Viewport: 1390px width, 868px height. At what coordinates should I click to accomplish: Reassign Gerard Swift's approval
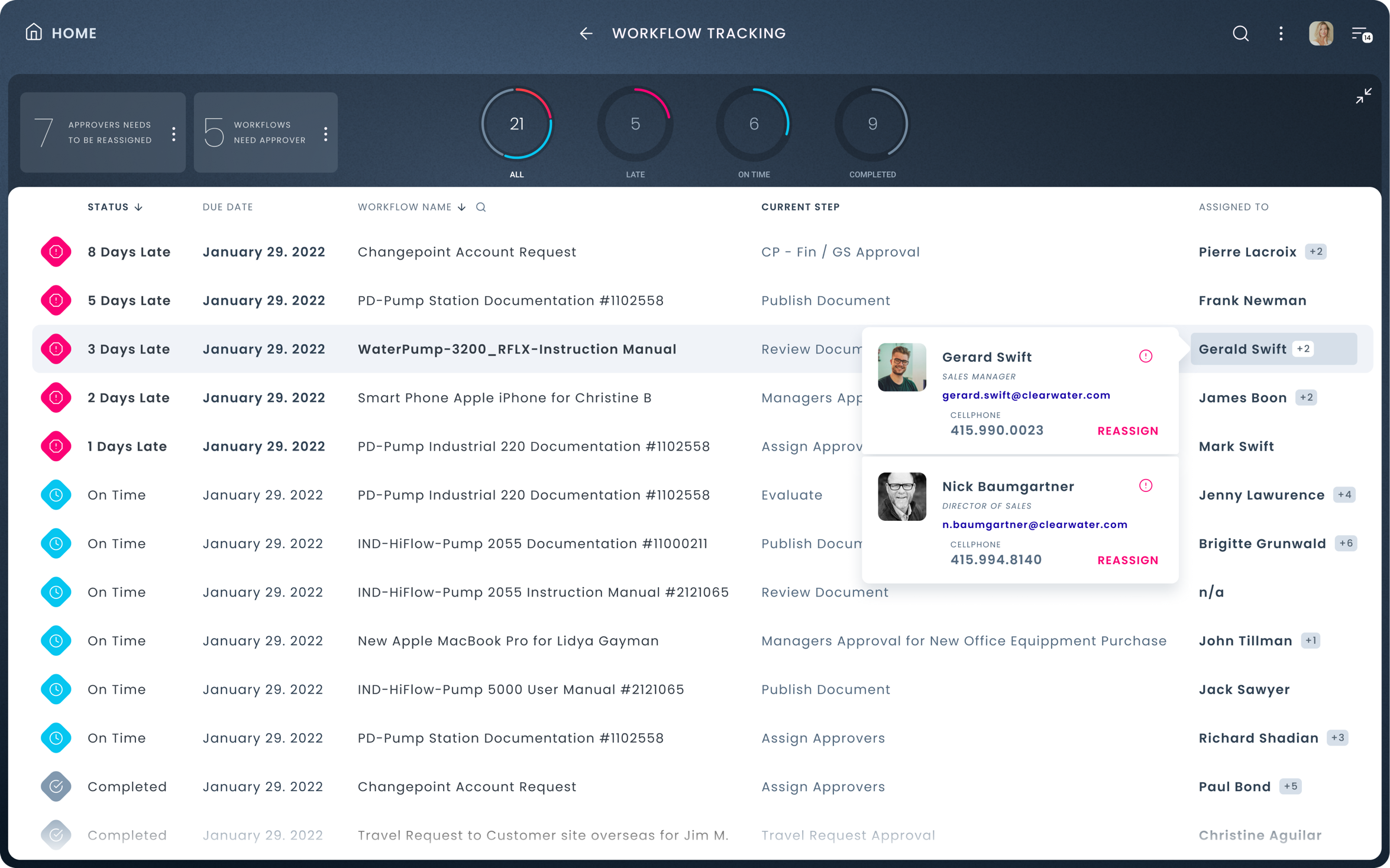[1127, 431]
